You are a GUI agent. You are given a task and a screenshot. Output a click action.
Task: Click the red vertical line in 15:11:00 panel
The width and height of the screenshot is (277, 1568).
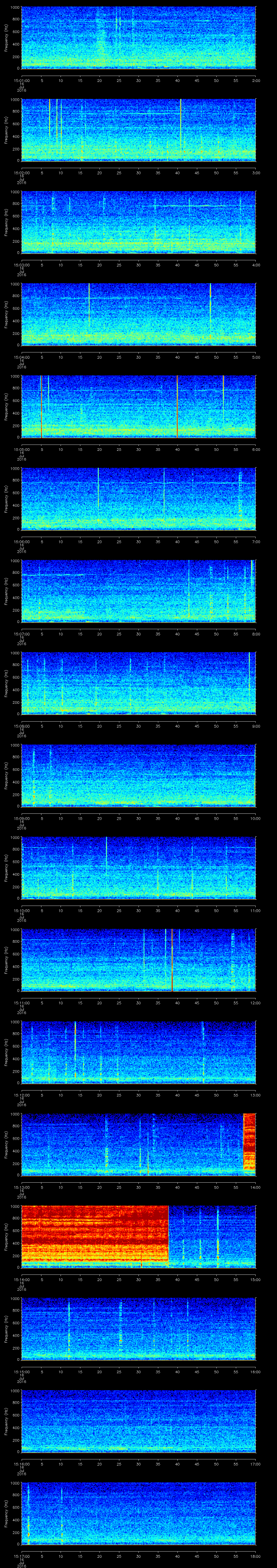pyautogui.click(x=172, y=960)
